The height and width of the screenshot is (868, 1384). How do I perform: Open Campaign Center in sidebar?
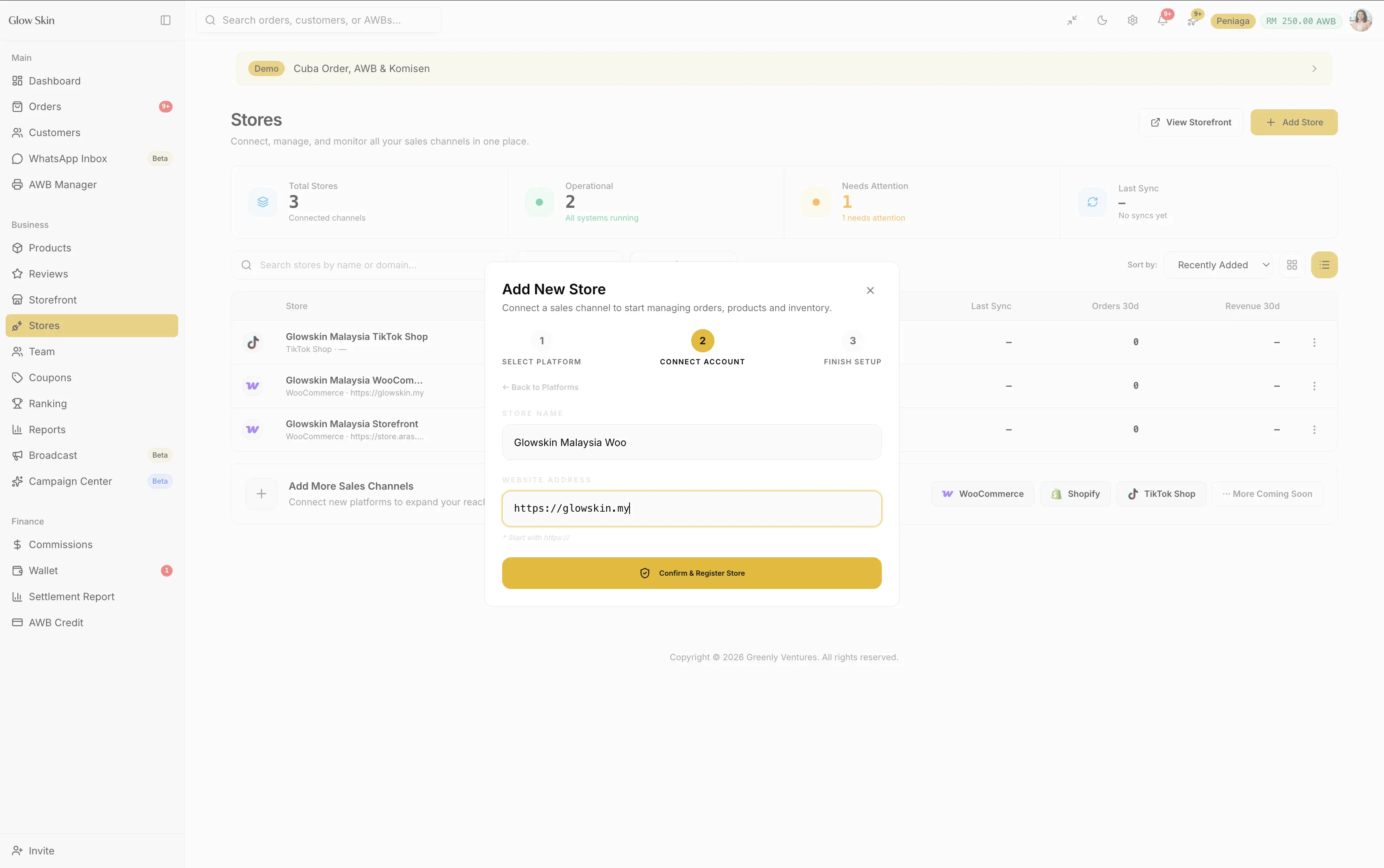click(92, 482)
